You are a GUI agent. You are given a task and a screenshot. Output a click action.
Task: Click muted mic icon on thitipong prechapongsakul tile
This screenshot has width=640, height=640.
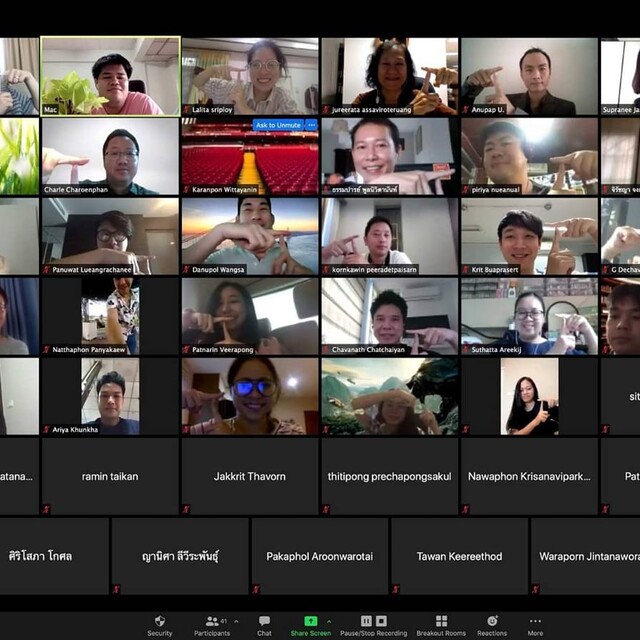click(x=326, y=509)
